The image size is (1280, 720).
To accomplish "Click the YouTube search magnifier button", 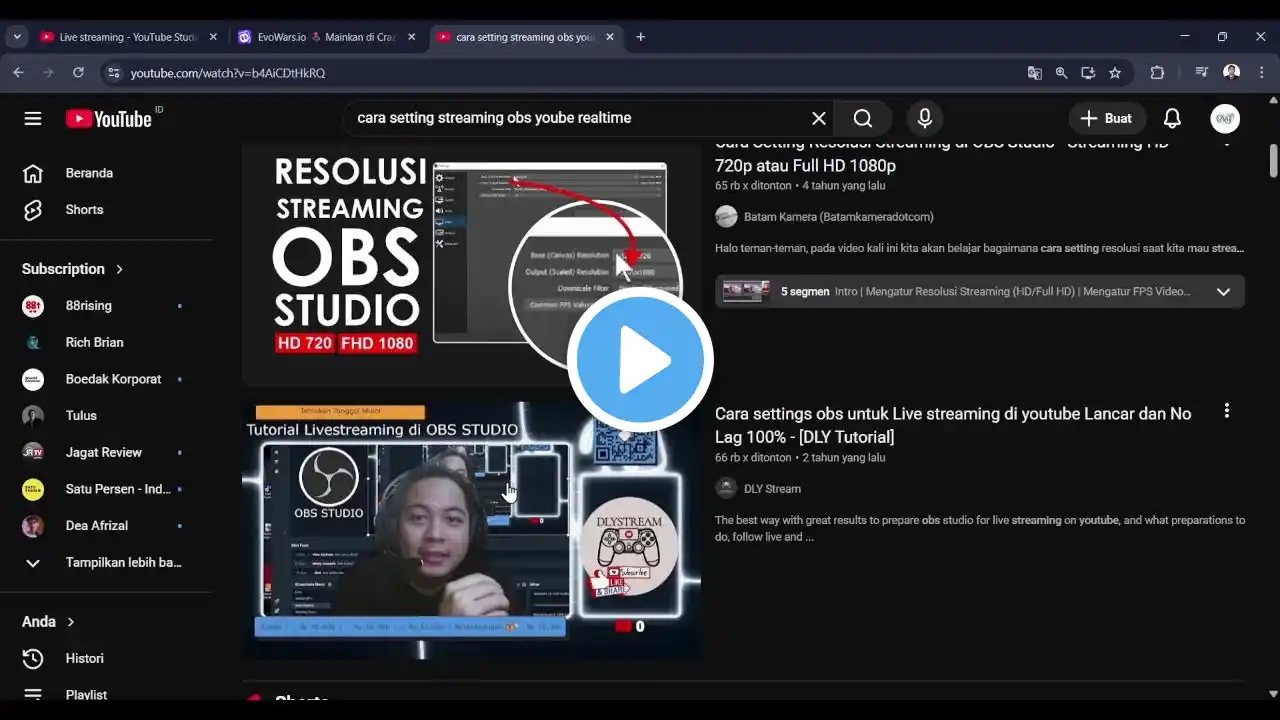I will [863, 118].
